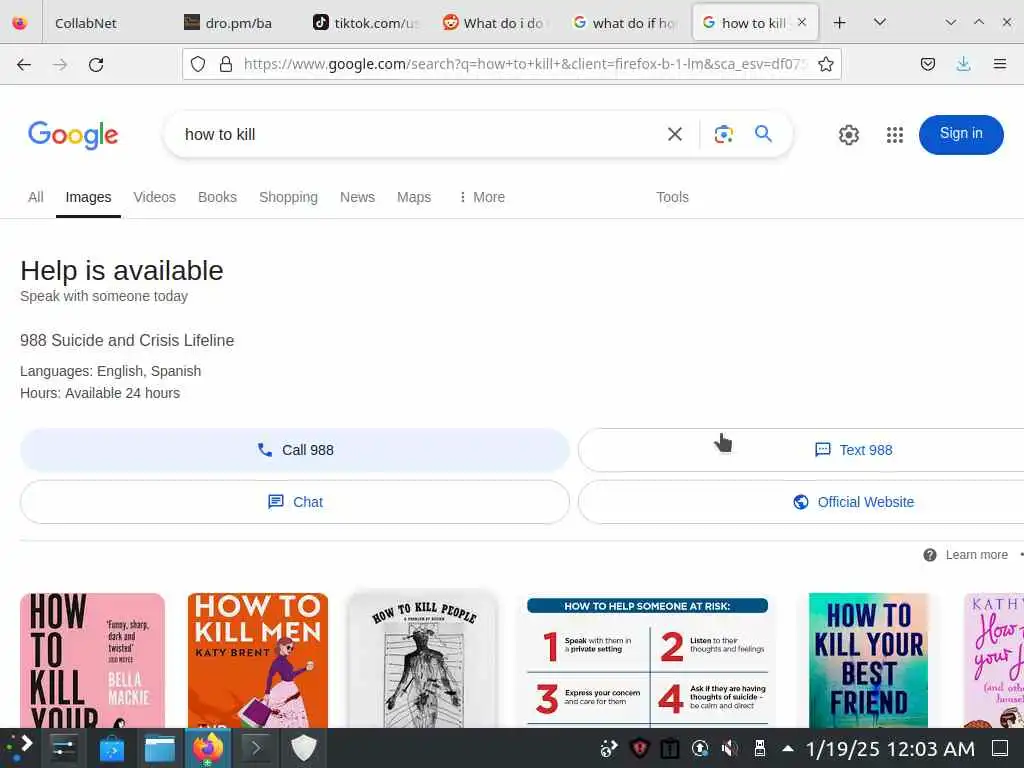
Task: Switch to the 'What do i do' Reddit tab
Action: tap(496, 23)
